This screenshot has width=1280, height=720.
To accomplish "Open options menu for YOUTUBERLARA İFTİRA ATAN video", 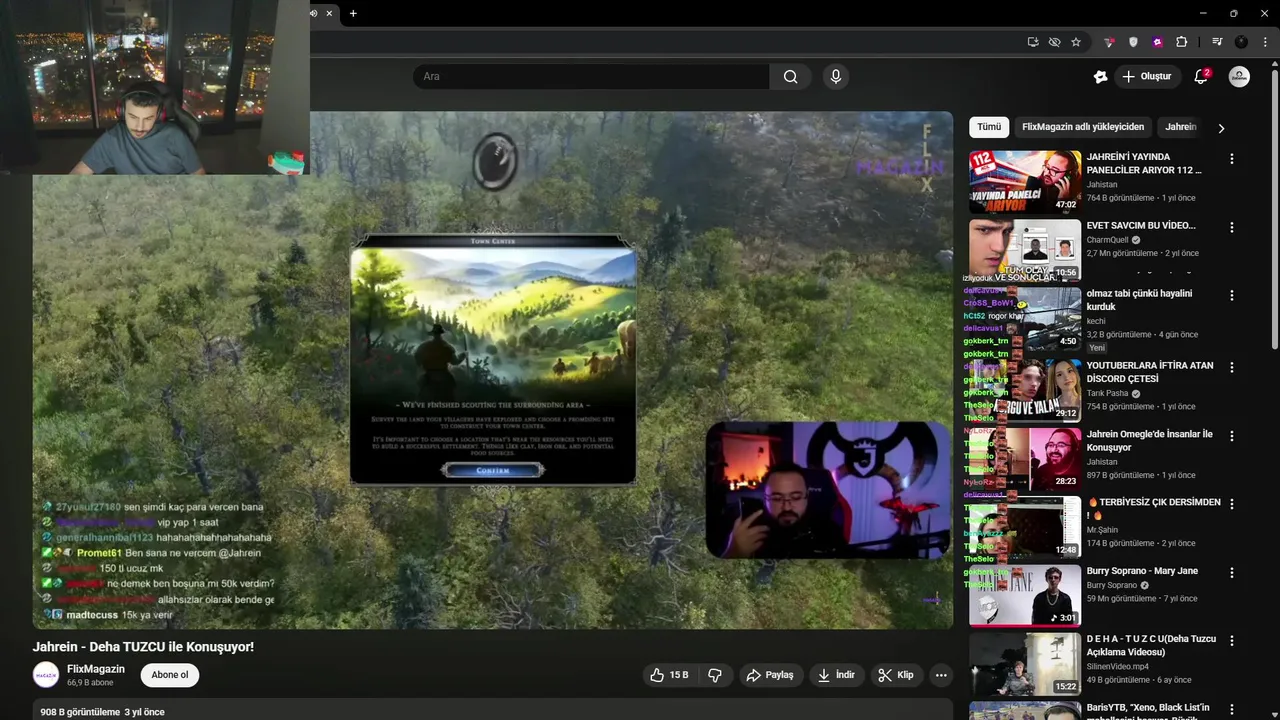I will pos(1231,367).
